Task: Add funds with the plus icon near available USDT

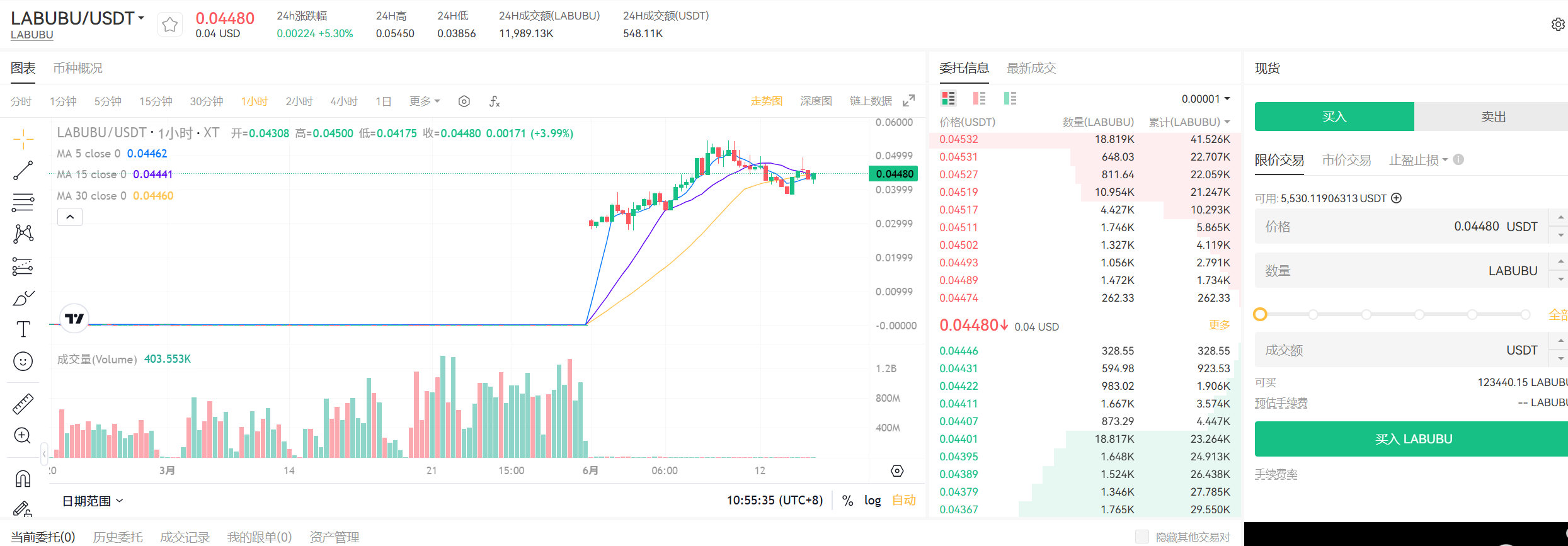Action: [1396, 198]
